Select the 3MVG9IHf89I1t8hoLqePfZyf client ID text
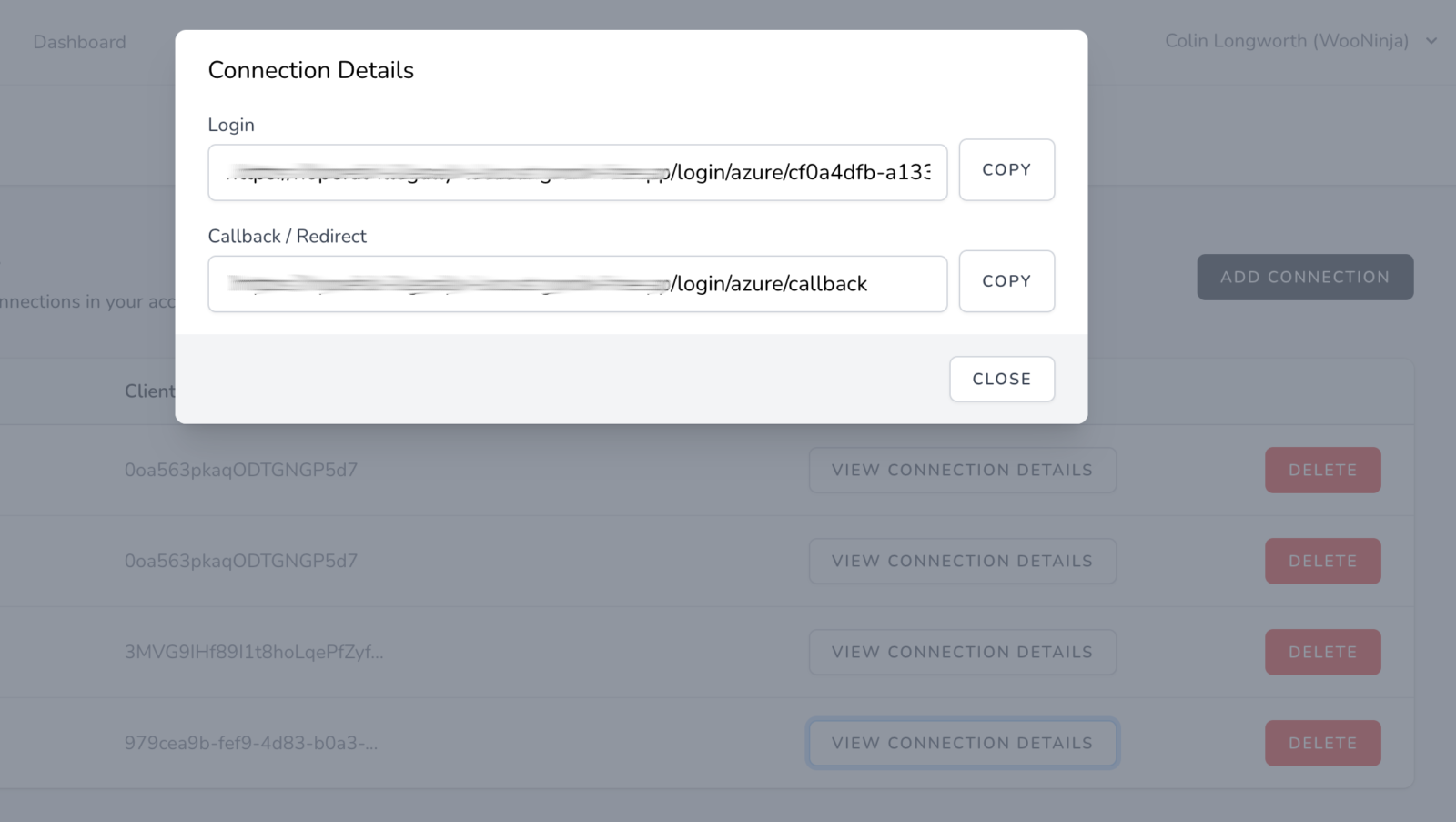1456x822 pixels. click(253, 652)
